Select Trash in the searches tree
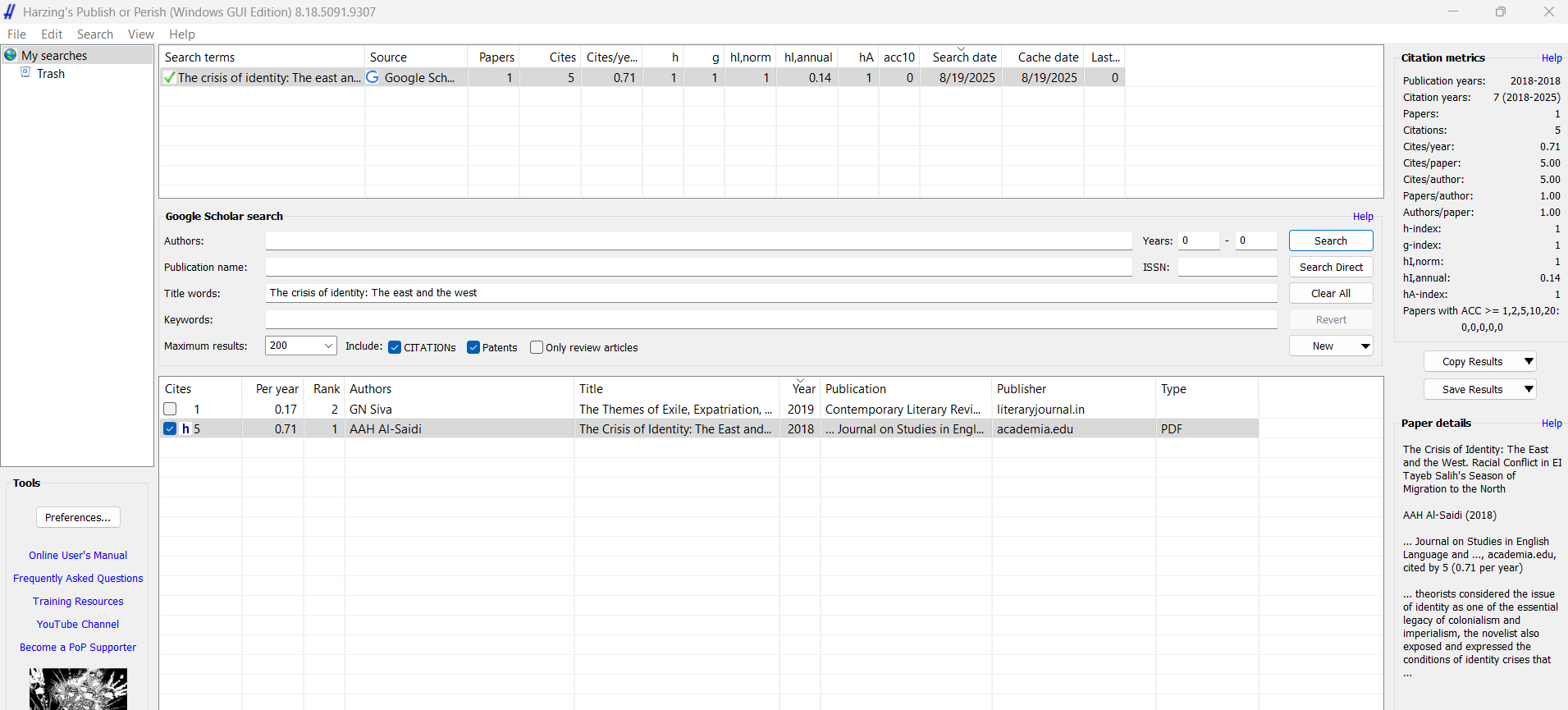The image size is (1568, 710). [x=51, y=74]
